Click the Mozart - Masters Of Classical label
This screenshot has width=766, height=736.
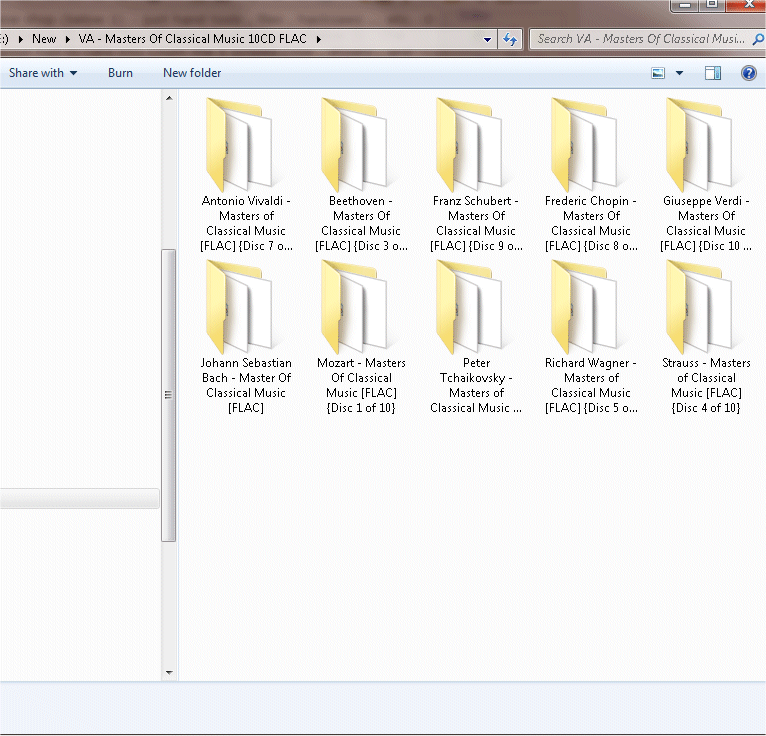point(361,385)
